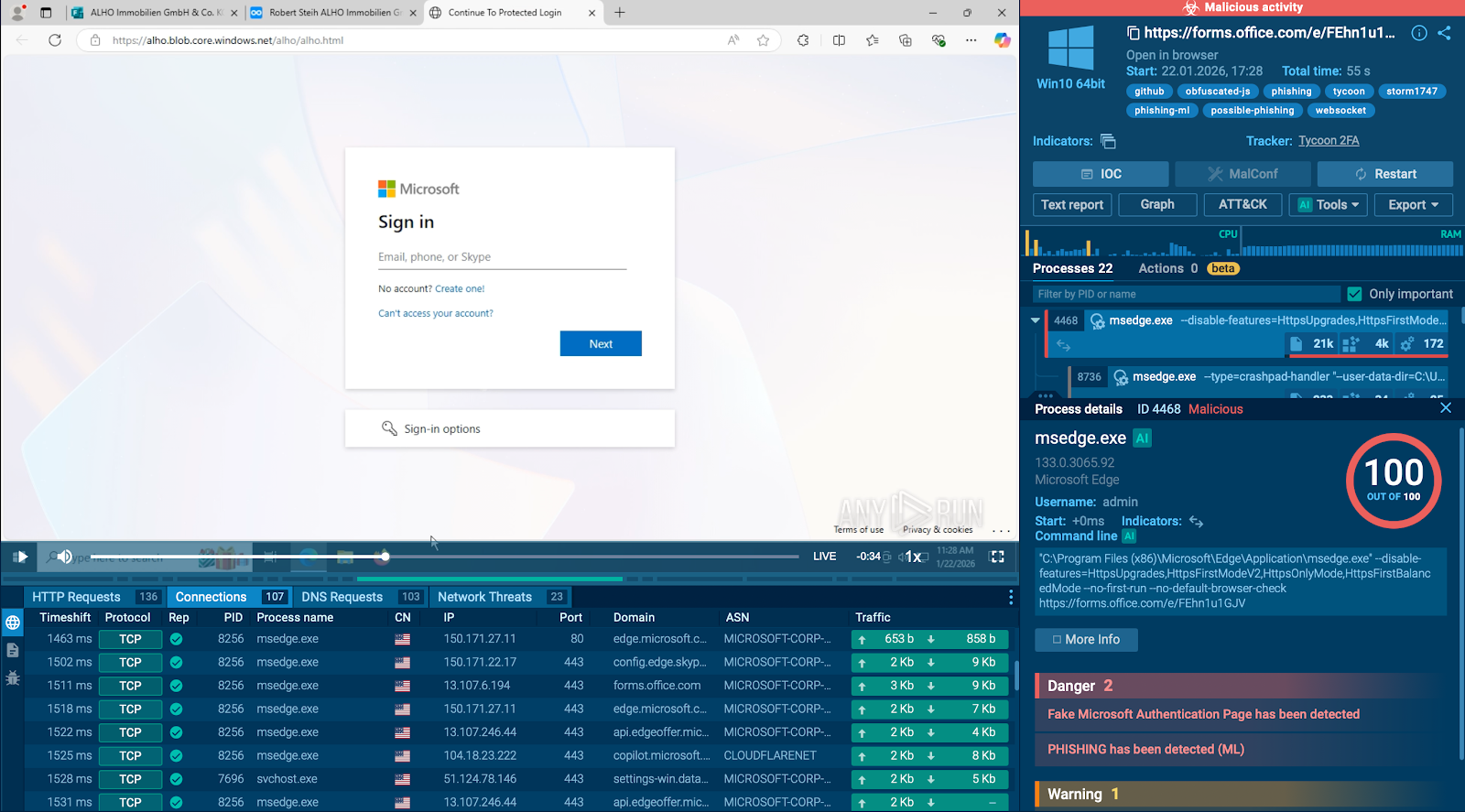Click the Tycoon 2FA tracker link

(1328, 141)
